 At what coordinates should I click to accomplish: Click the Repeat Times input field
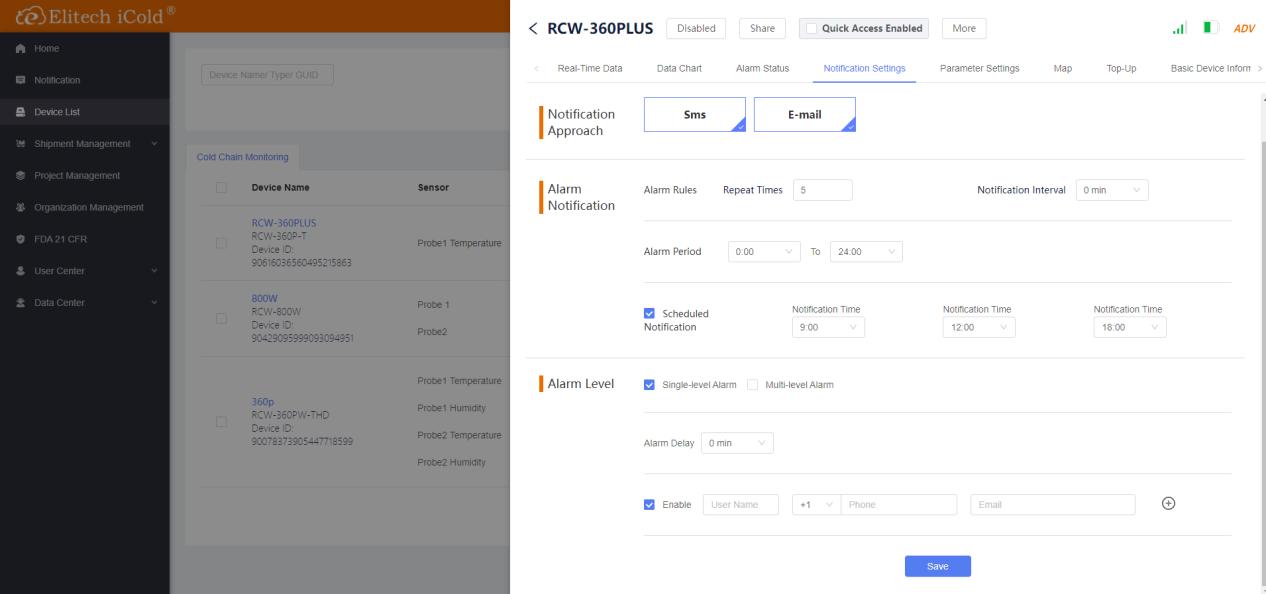click(822, 190)
